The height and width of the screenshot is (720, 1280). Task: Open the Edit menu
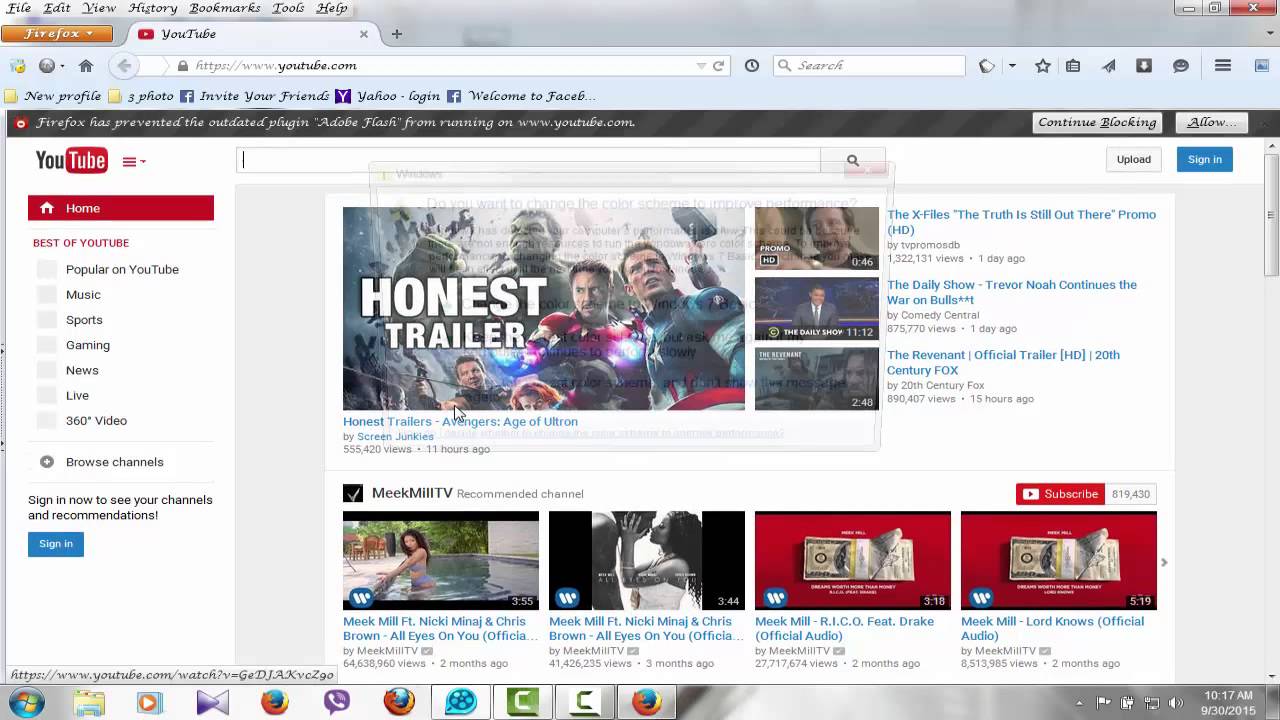tap(57, 8)
